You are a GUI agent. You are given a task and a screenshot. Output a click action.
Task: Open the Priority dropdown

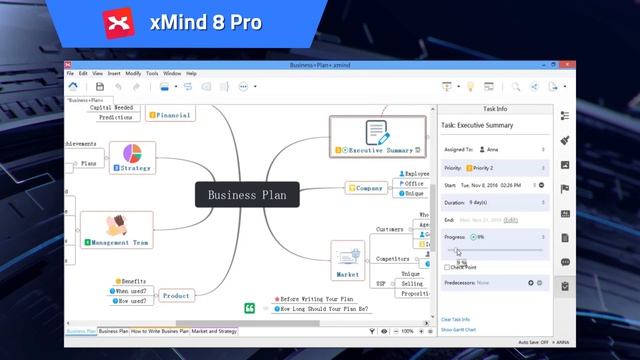tap(543, 168)
